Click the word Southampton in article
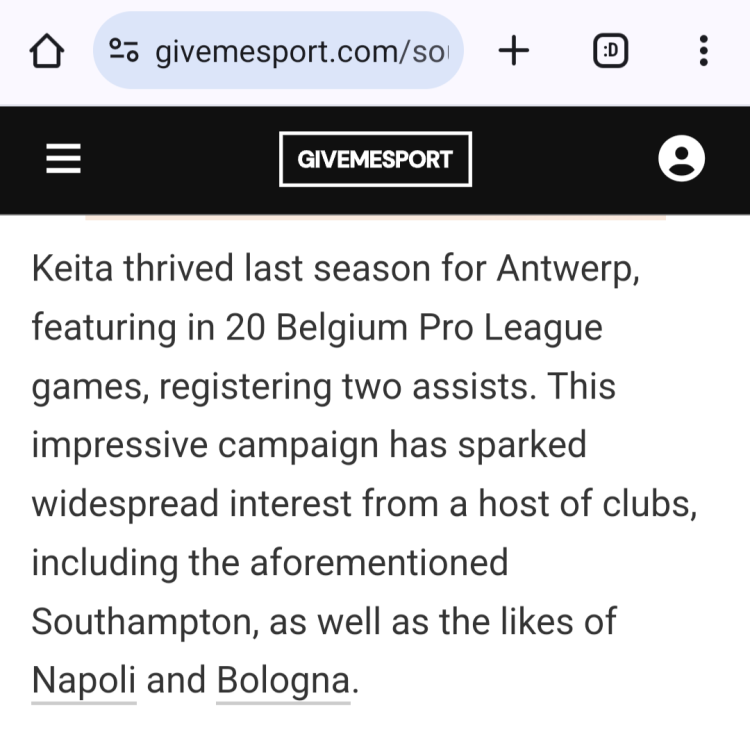 pos(148,621)
